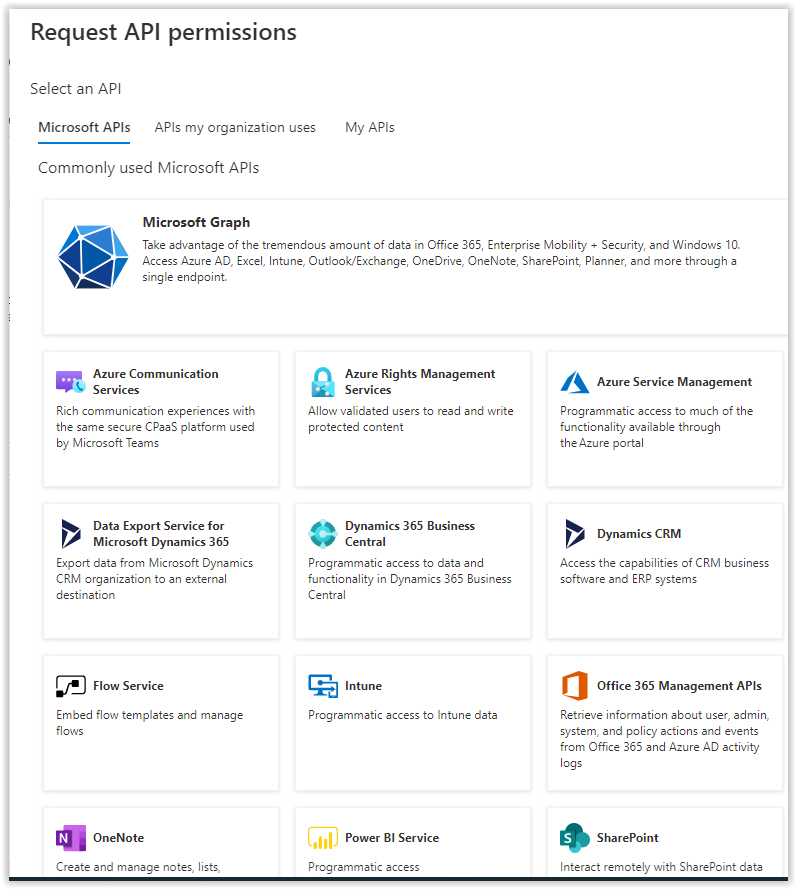This screenshot has width=796, height=889.
Task: Click 'Allow validated users to read' description
Action: tap(410, 419)
